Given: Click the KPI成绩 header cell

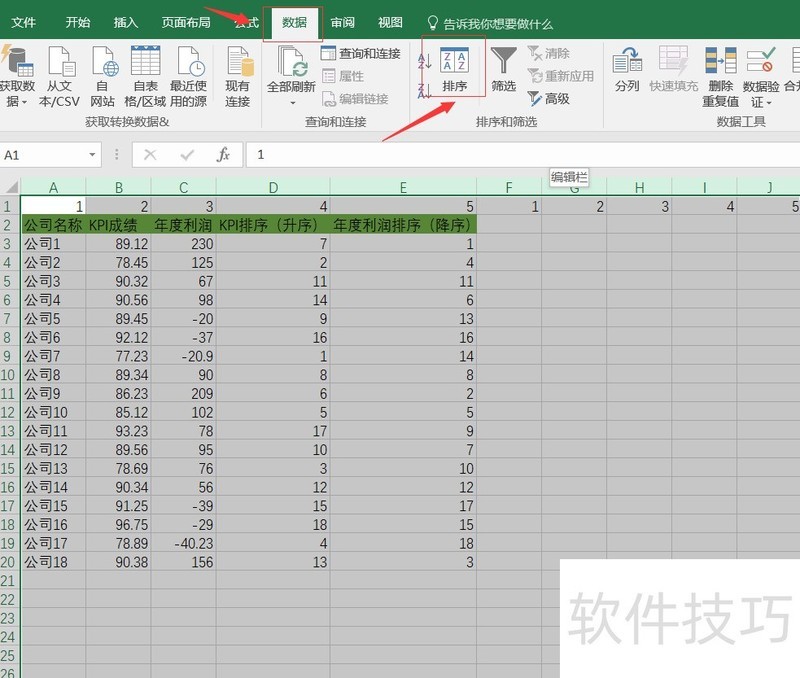Looking at the screenshot, I should coord(118,225).
